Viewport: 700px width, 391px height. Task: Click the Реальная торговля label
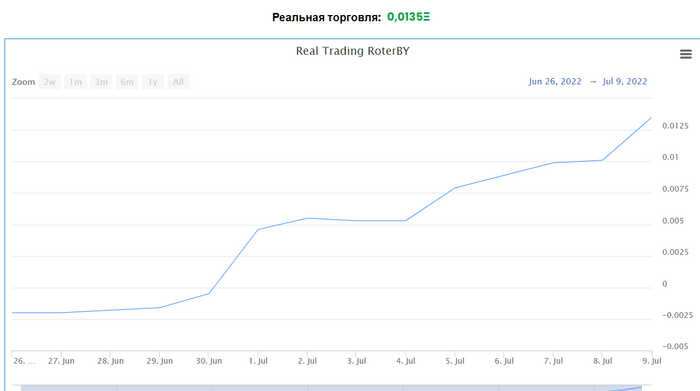tap(326, 17)
